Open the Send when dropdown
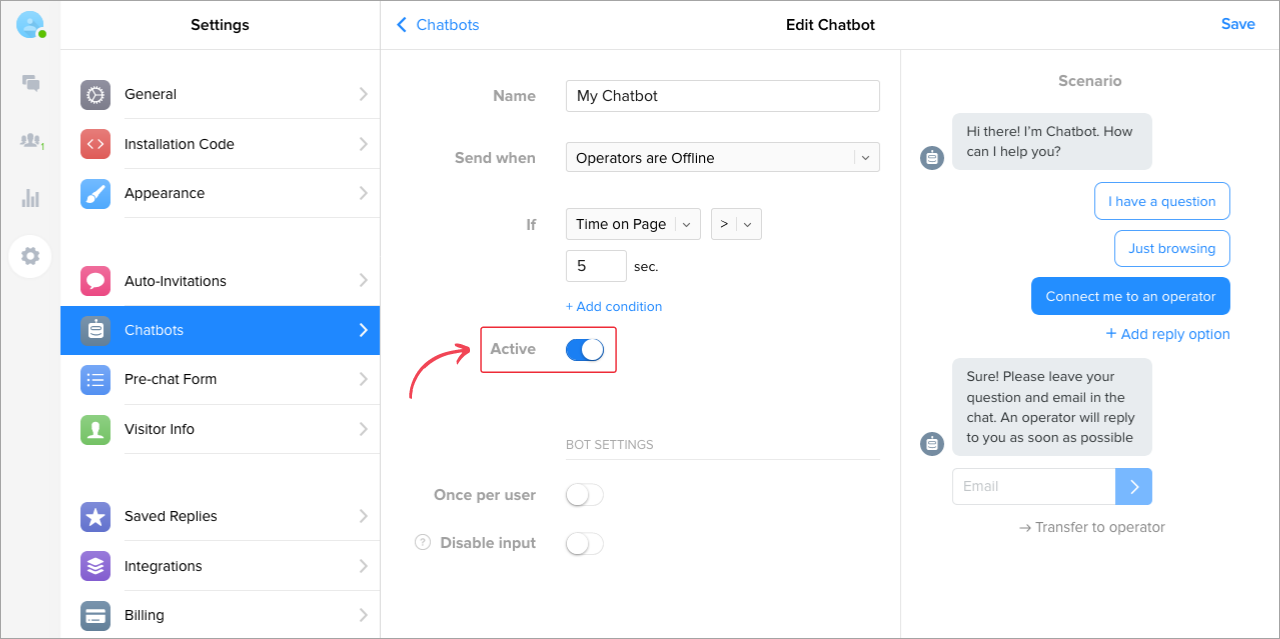 point(722,158)
